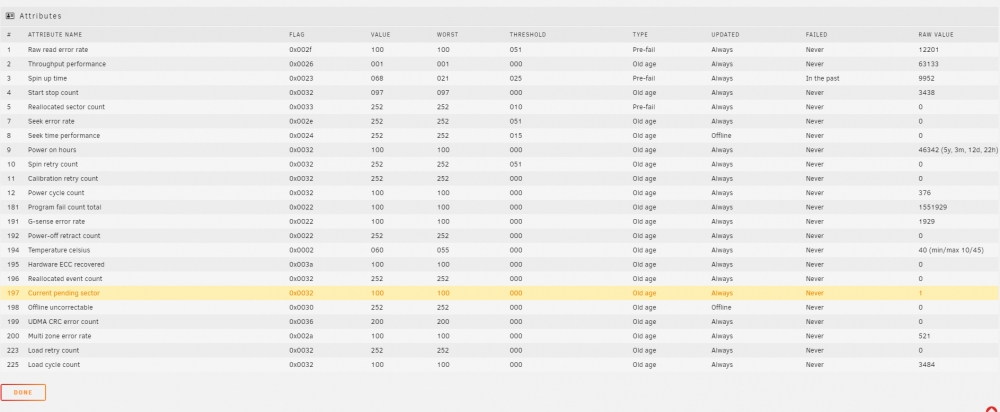The height and width of the screenshot is (412, 1000).
Task: Select the Raw read error rate row
Action: tap(500, 50)
